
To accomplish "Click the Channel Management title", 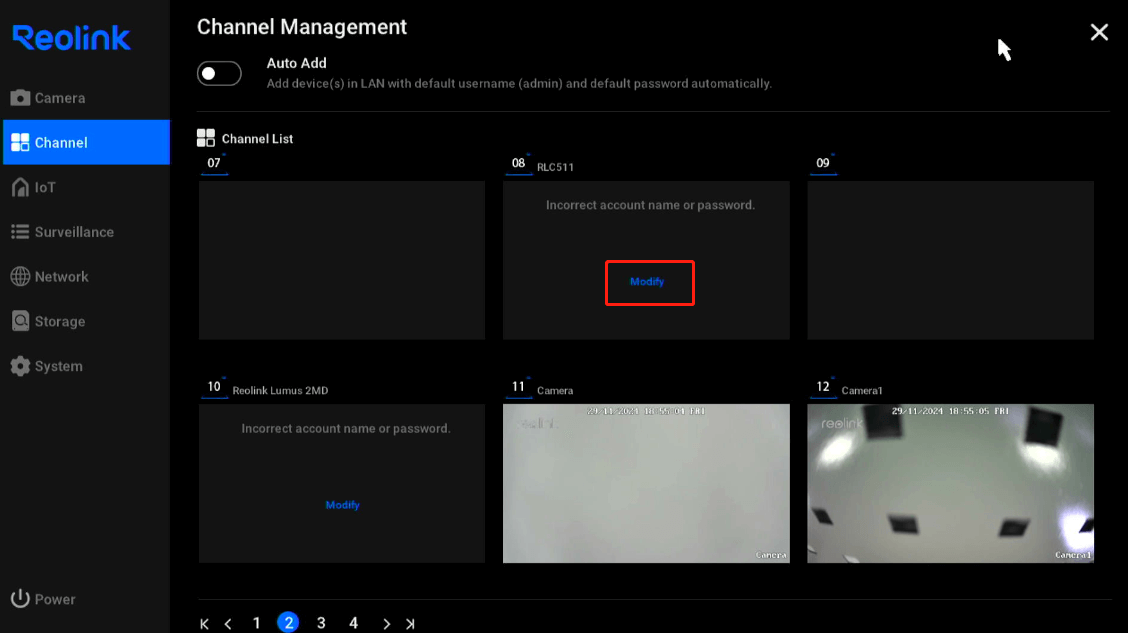I will tap(302, 27).
